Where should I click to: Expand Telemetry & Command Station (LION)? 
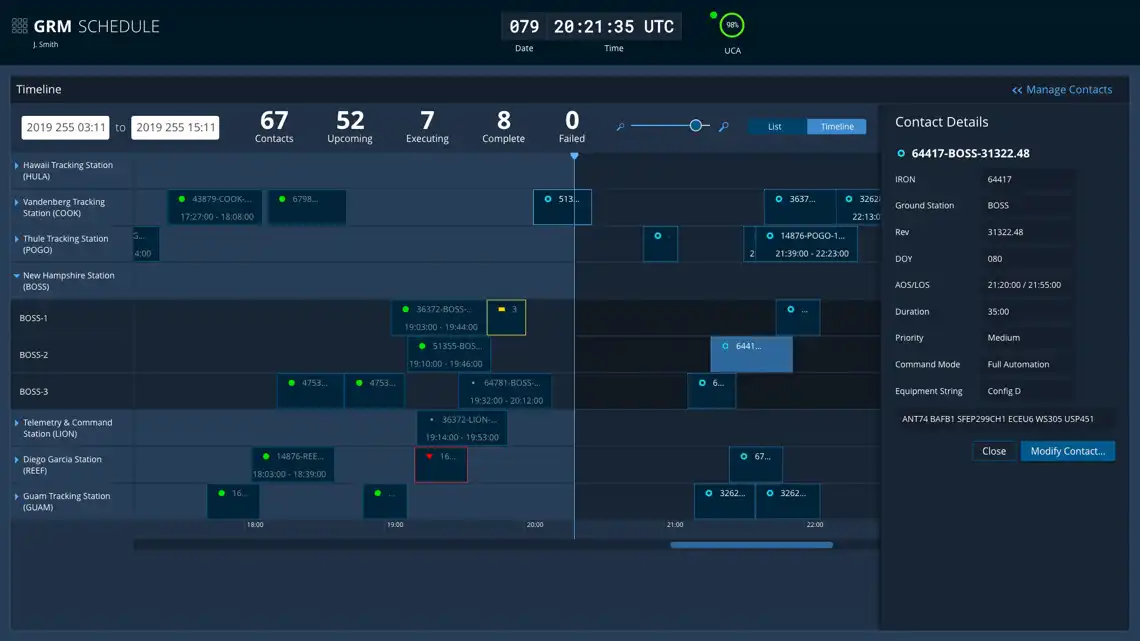point(17,423)
